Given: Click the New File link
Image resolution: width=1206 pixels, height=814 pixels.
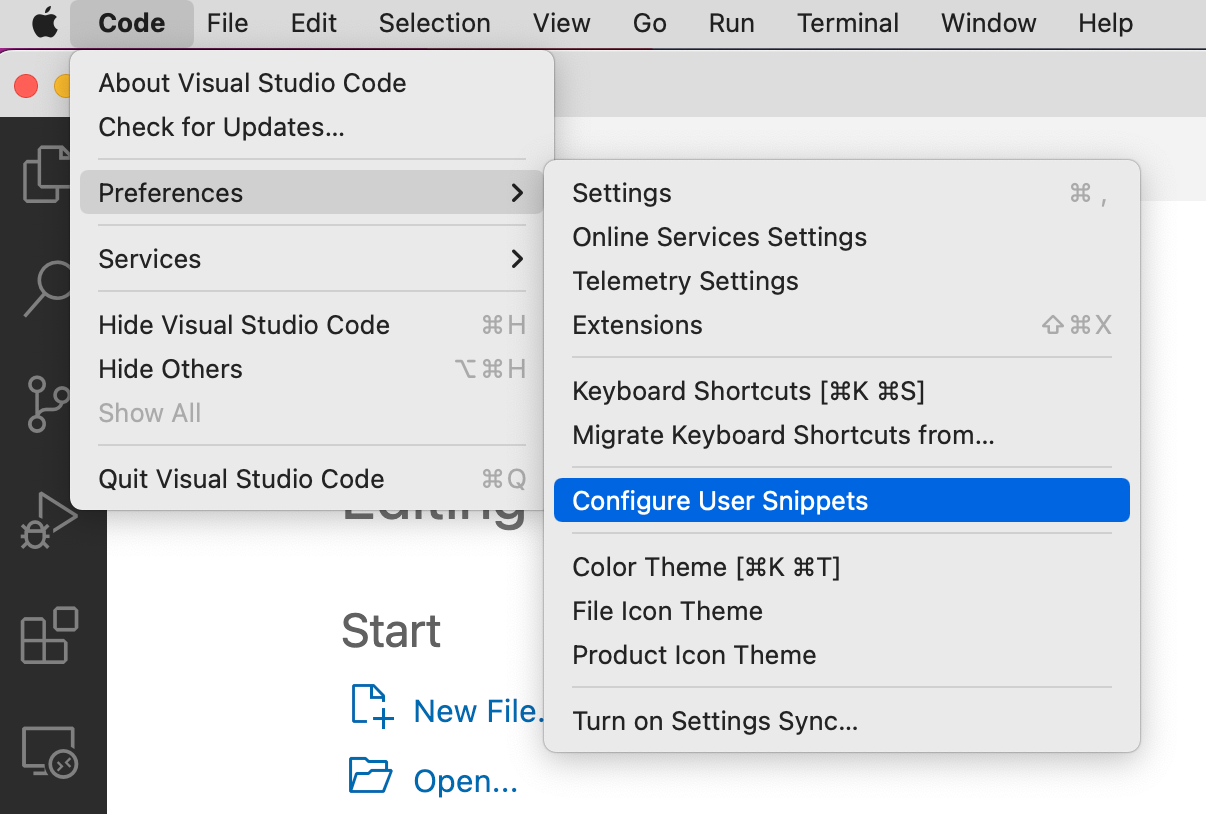Looking at the screenshot, I should pyautogui.click(x=478, y=711).
